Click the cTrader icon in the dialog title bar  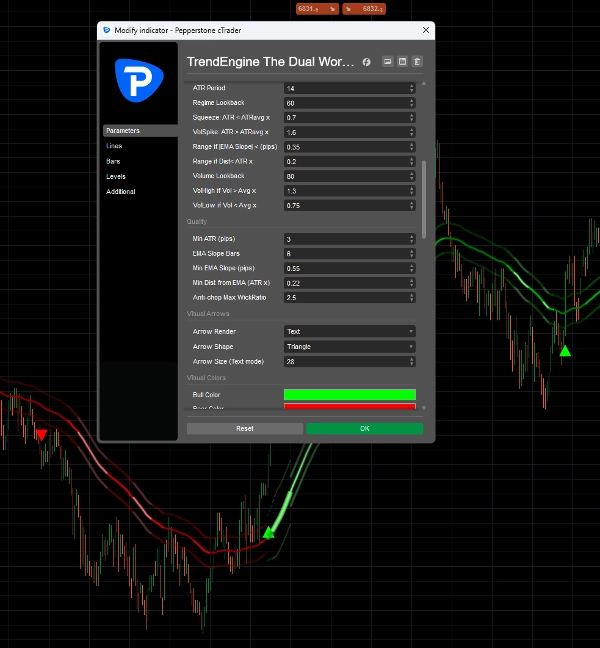coord(107,30)
